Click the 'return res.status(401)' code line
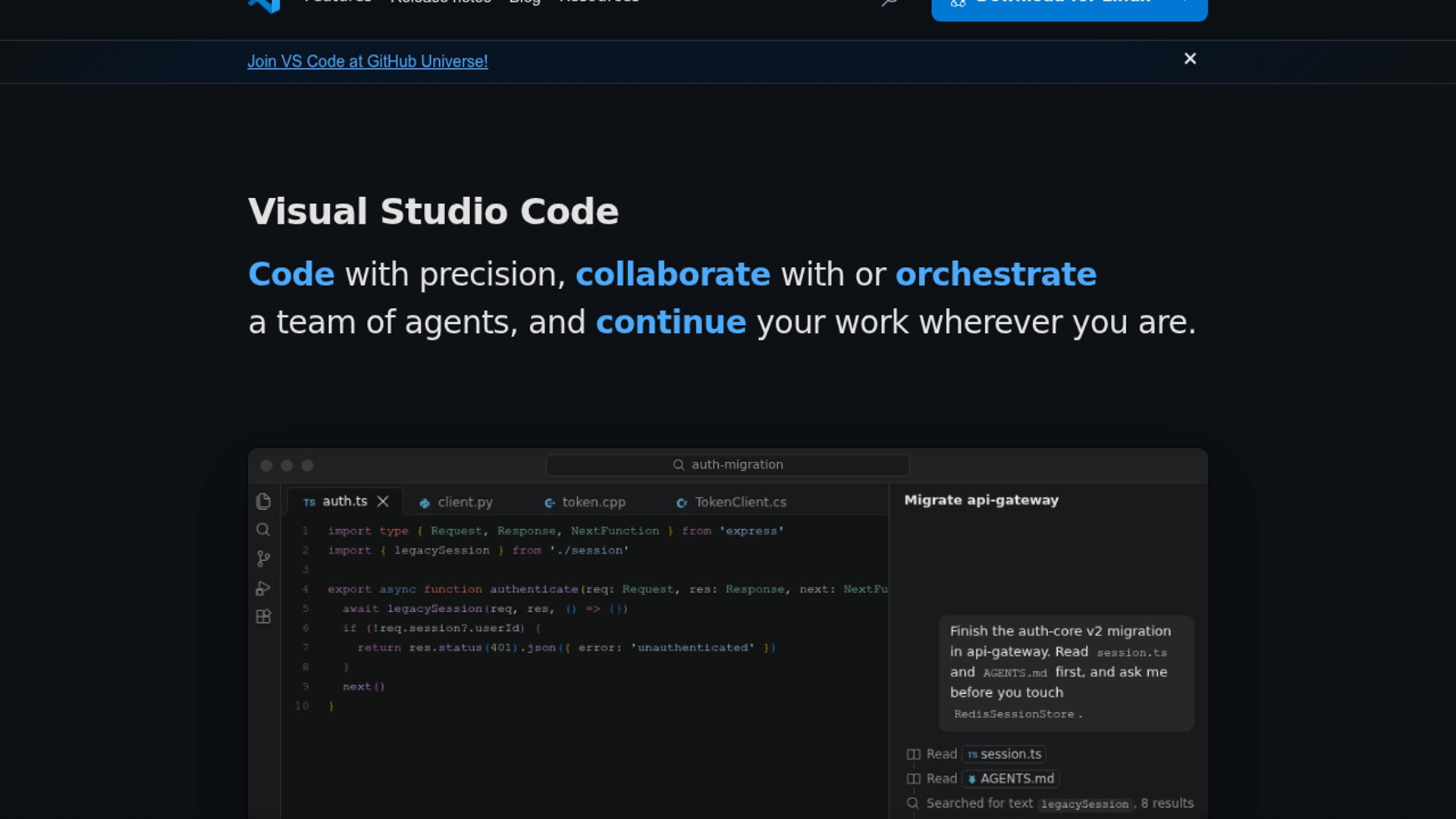Image resolution: width=1456 pixels, height=819 pixels. click(566, 648)
